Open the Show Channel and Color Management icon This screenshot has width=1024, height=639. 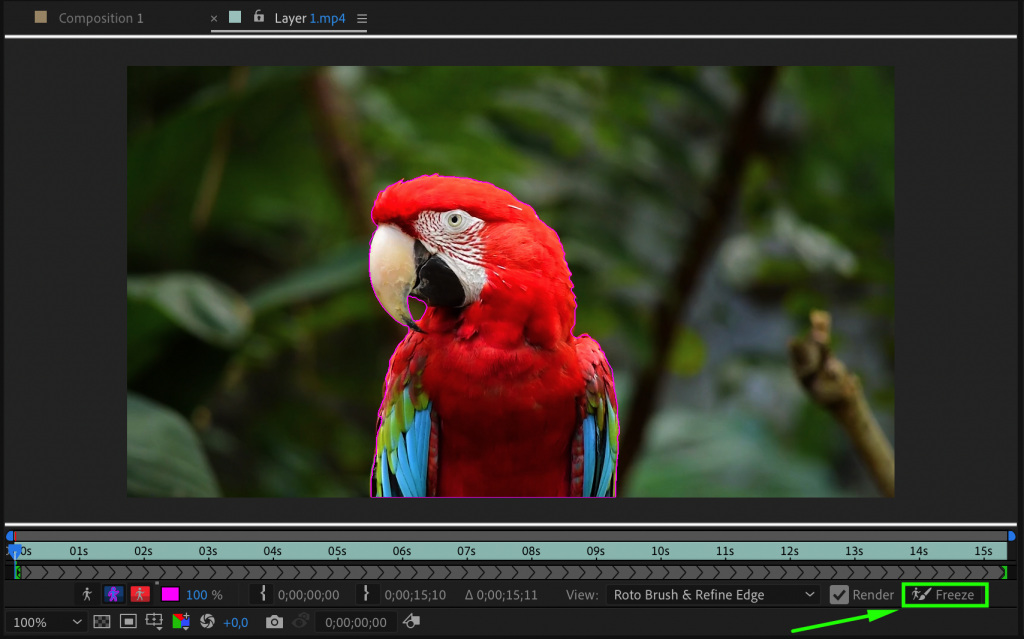tap(181, 621)
